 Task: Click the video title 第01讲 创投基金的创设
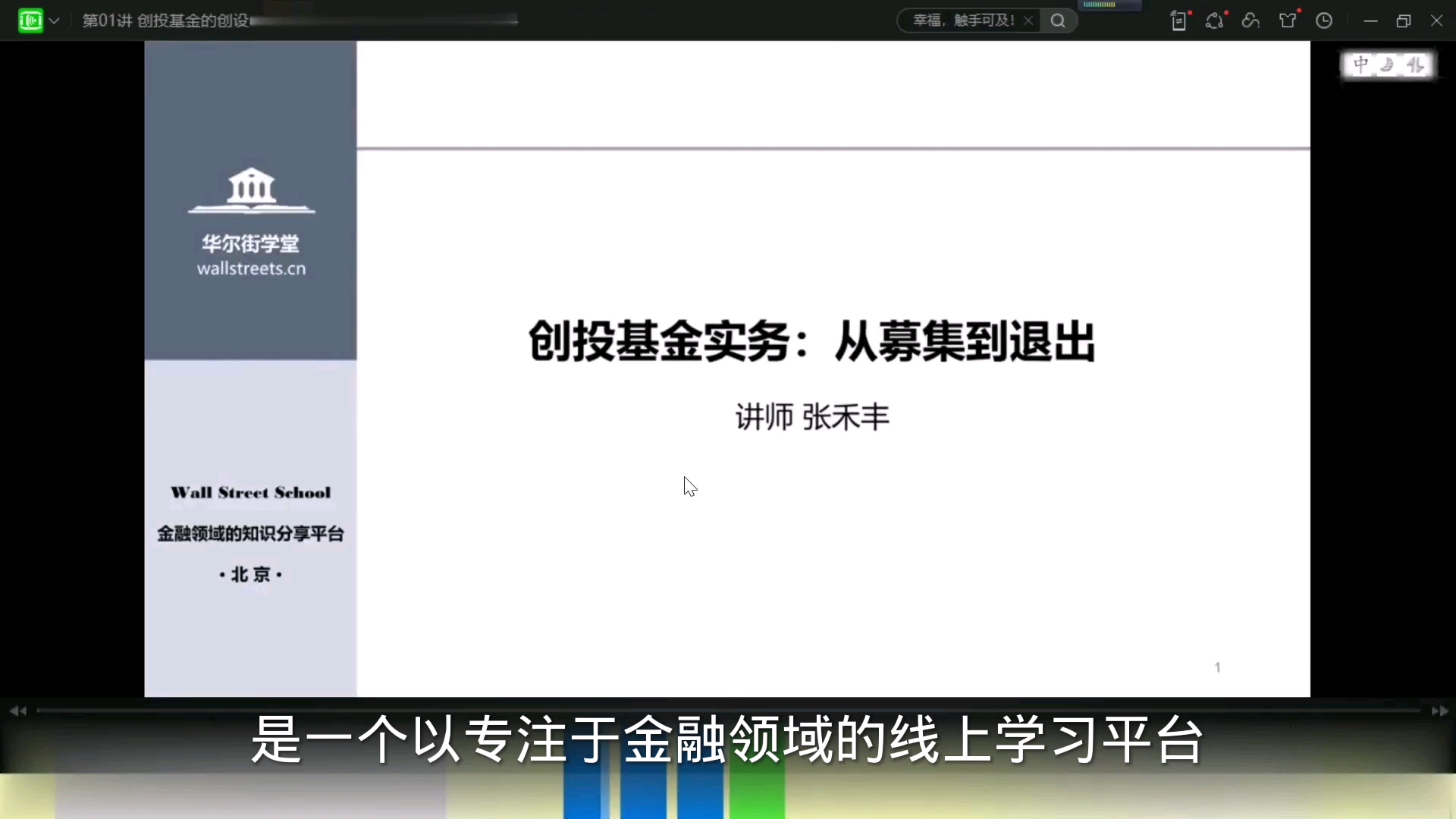165,20
